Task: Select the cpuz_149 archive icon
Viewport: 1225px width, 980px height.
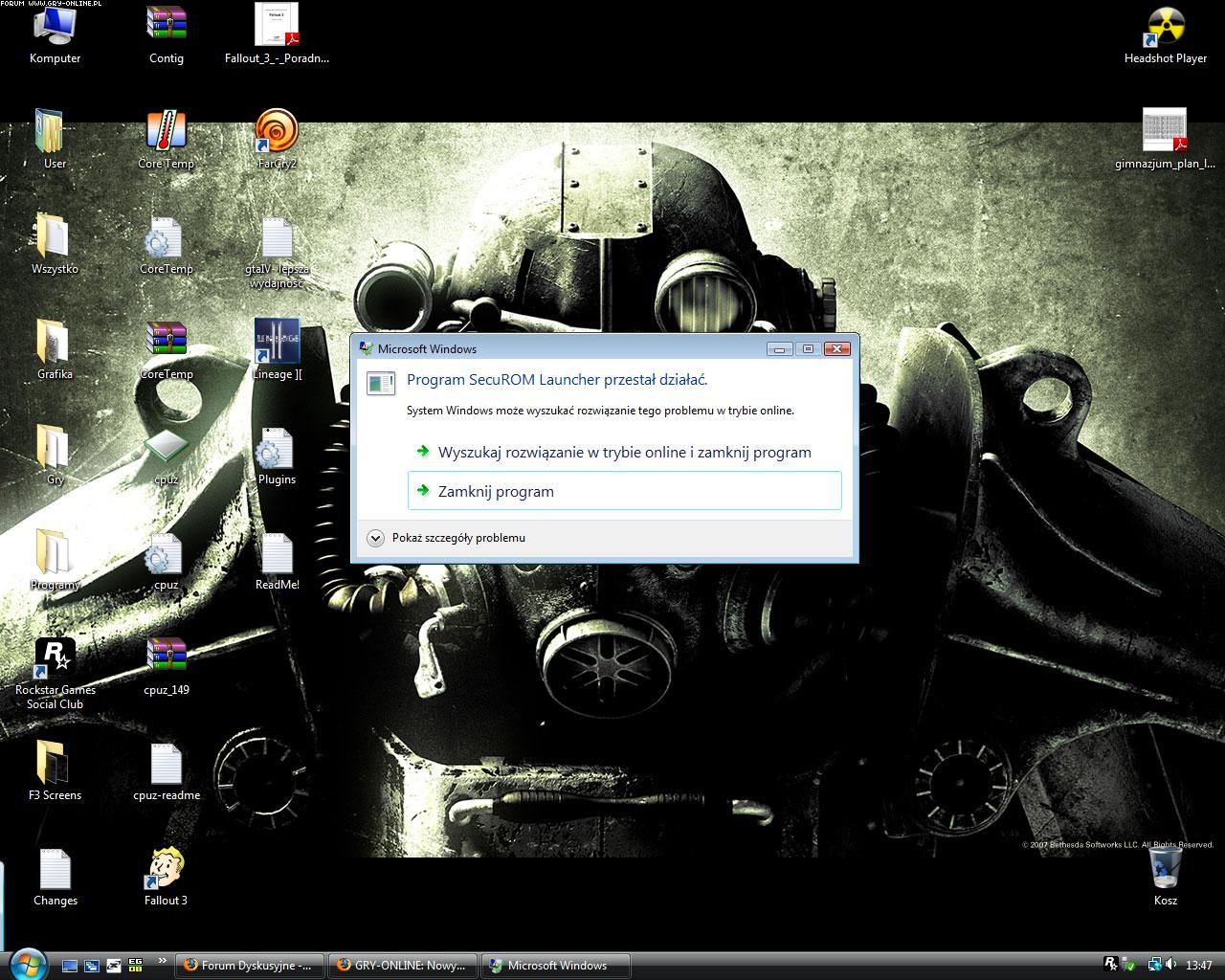Action: coord(166,666)
